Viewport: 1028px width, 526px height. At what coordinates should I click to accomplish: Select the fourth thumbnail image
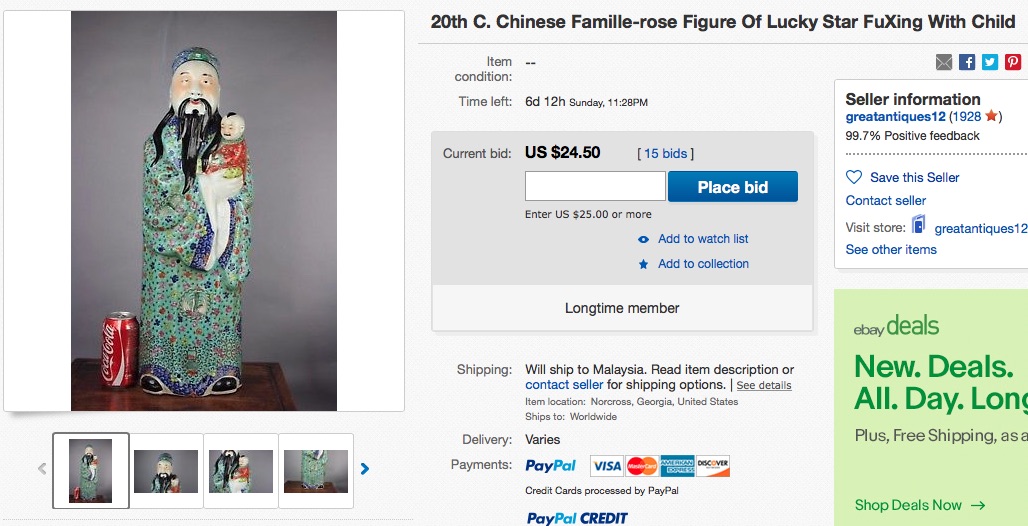(x=316, y=471)
